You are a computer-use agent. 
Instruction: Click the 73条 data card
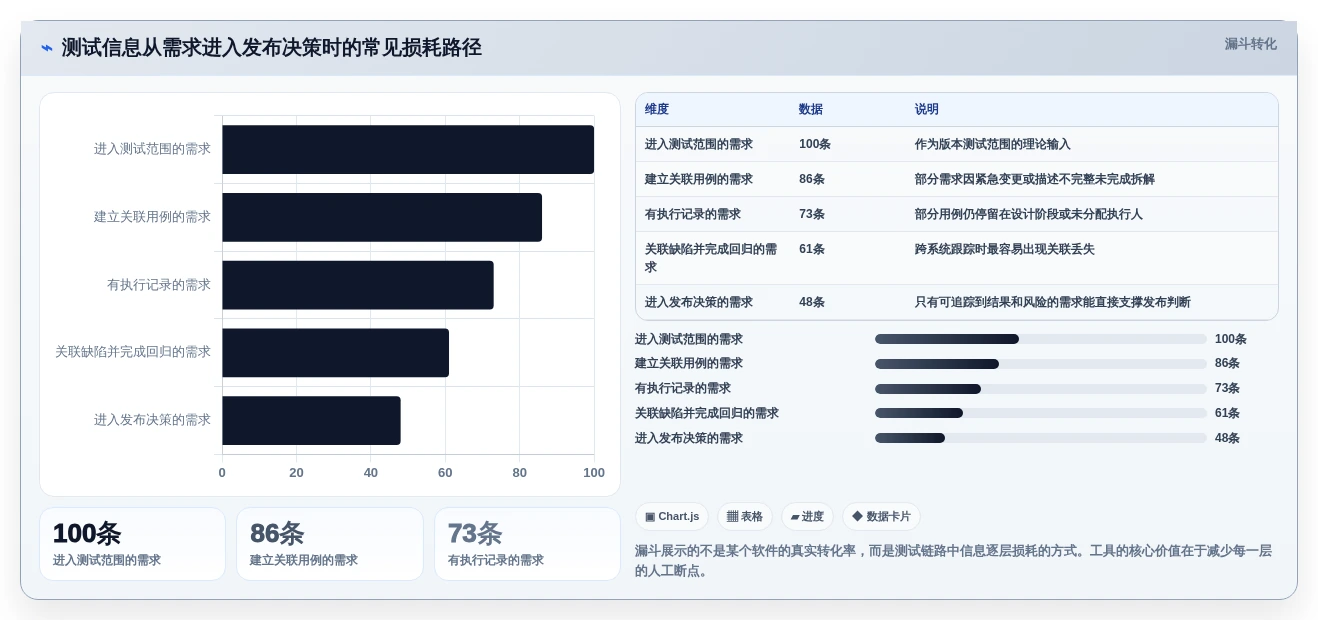point(527,544)
